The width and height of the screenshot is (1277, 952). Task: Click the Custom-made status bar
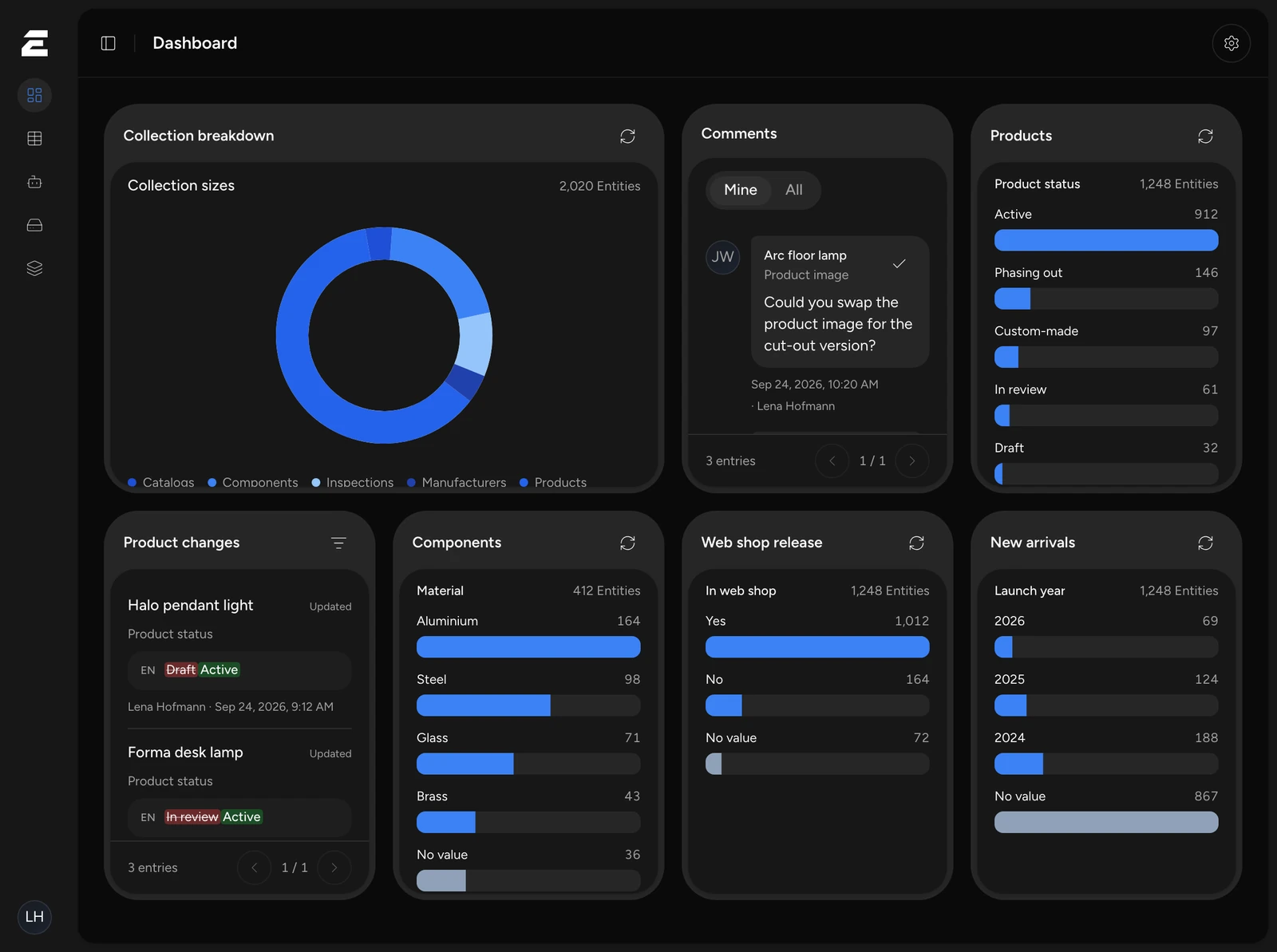click(x=1106, y=357)
